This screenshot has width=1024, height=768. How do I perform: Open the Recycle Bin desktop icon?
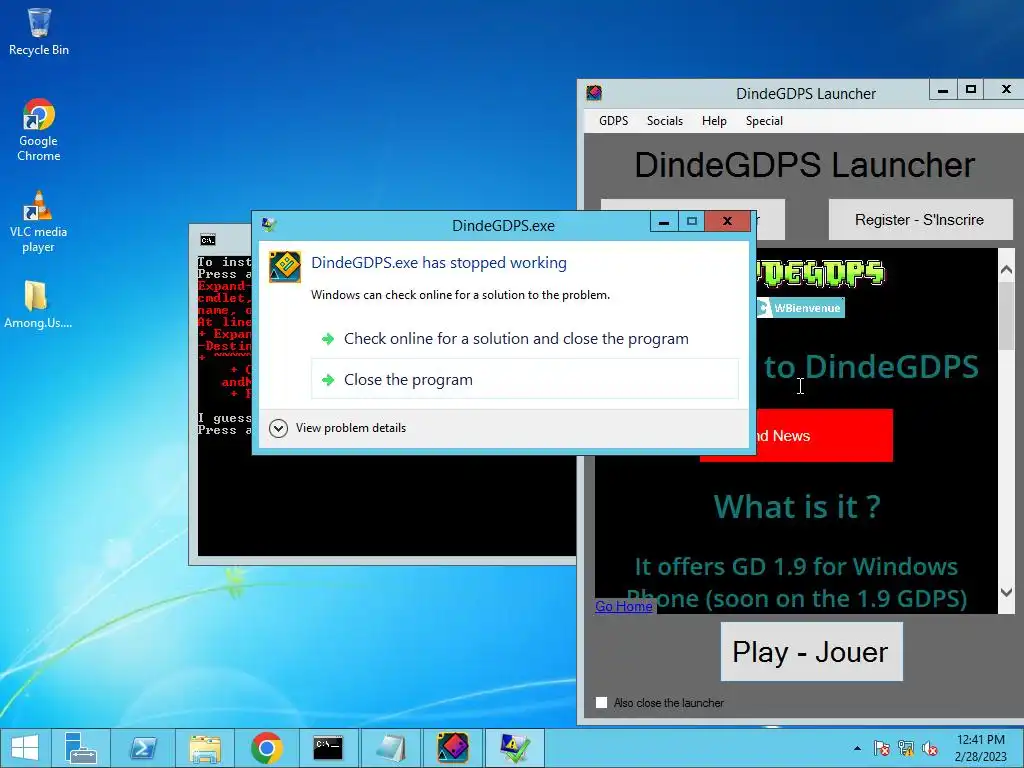(x=39, y=31)
